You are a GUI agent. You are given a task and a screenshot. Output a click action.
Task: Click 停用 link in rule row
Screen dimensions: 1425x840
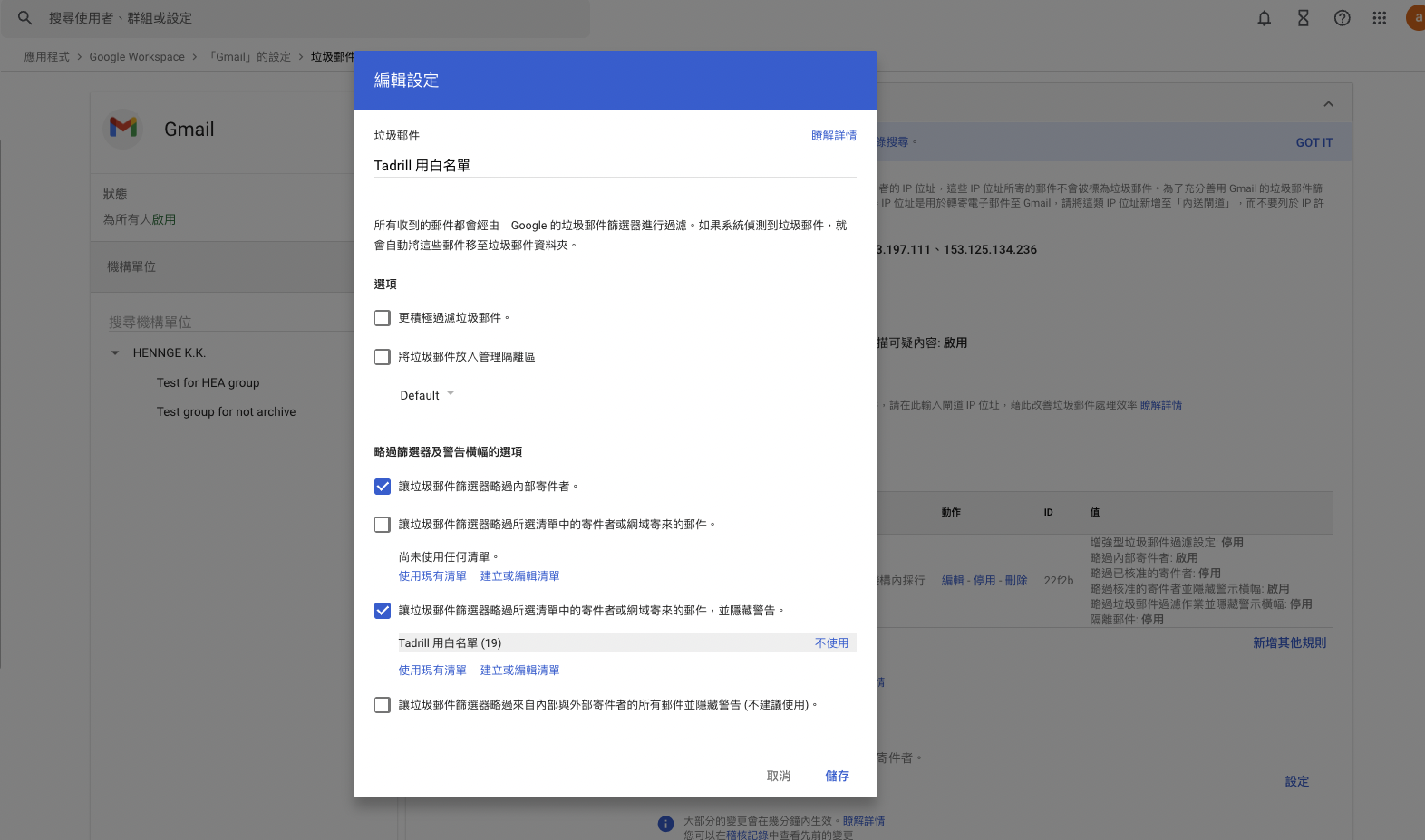(984, 581)
